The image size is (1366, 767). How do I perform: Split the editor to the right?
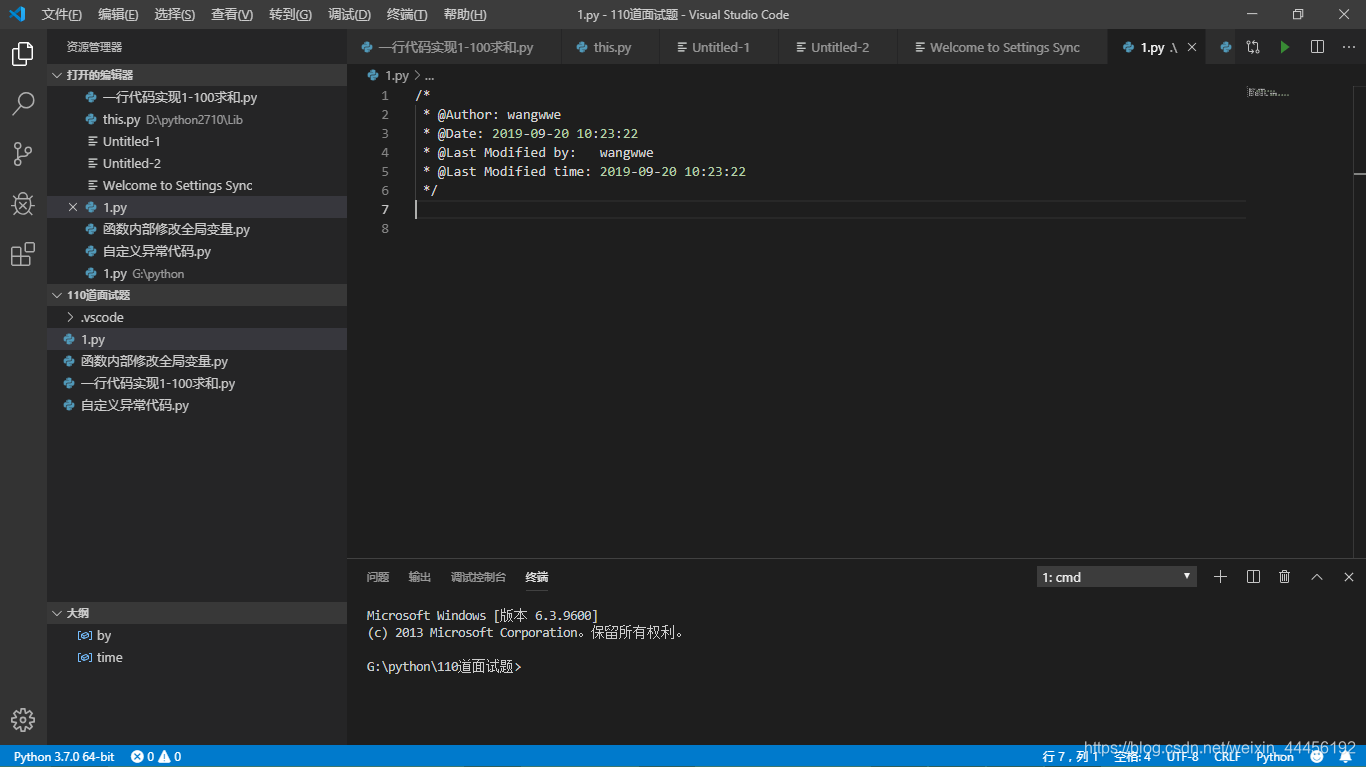[1317, 47]
